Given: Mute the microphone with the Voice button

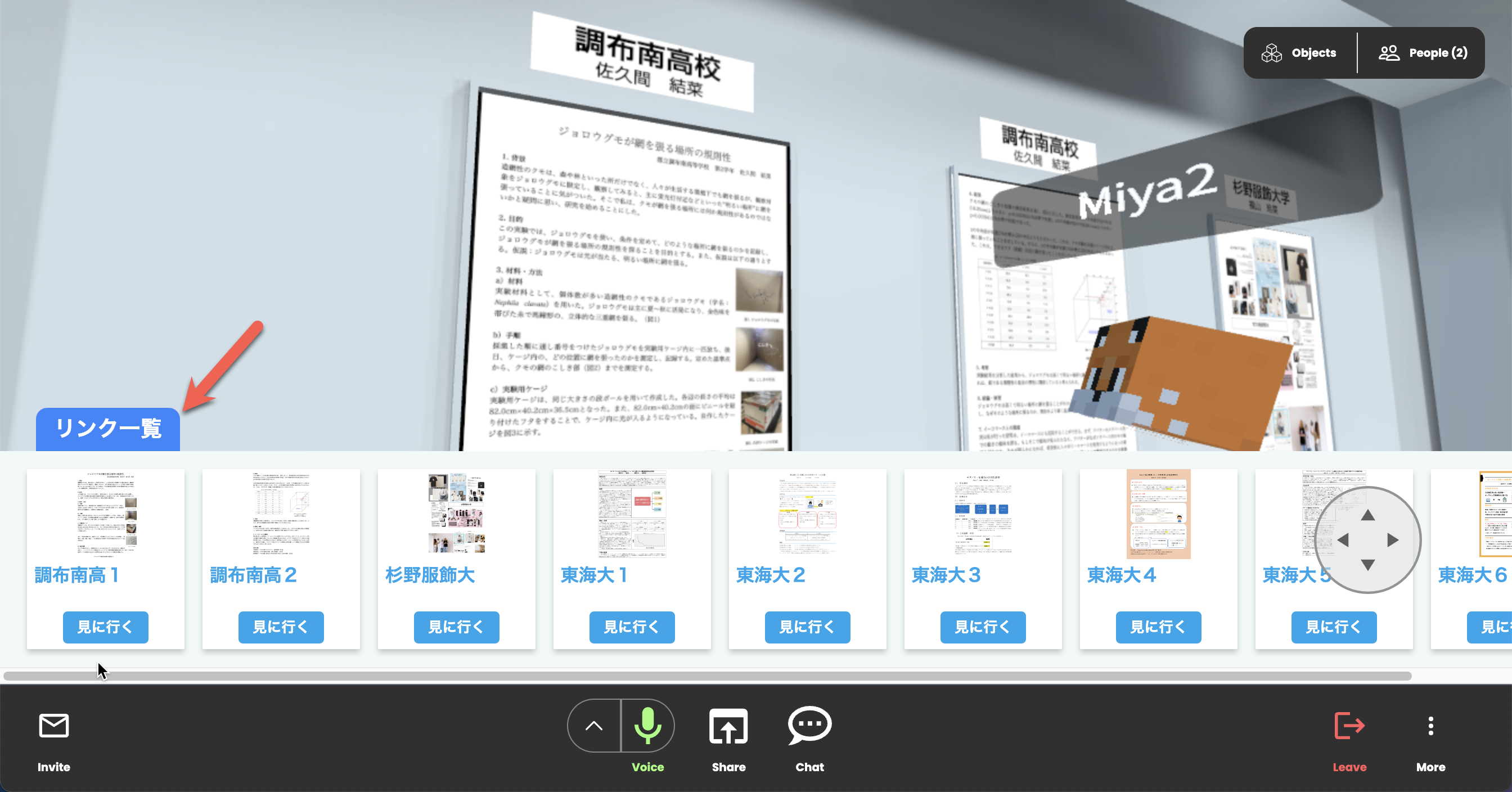Looking at the screenshot, I should pos(647,726).
